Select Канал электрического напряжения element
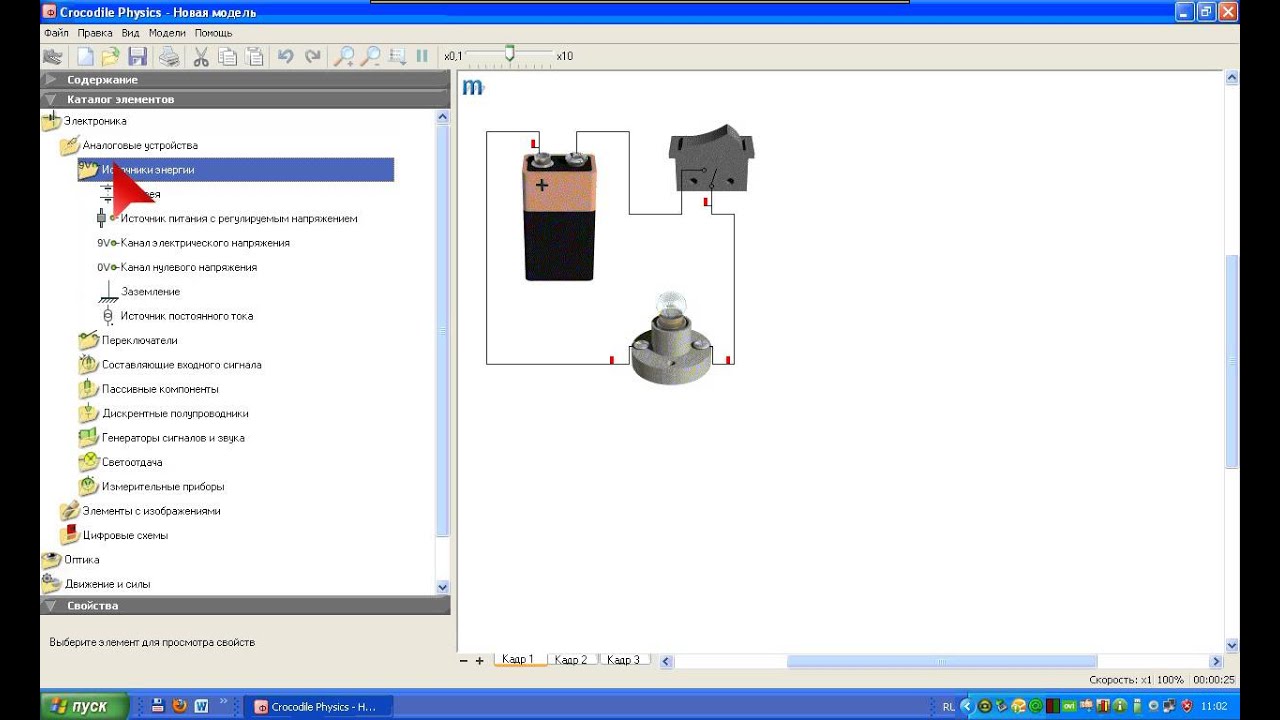The height and width of the screenshot is (720, 1280). click(205, 243)
